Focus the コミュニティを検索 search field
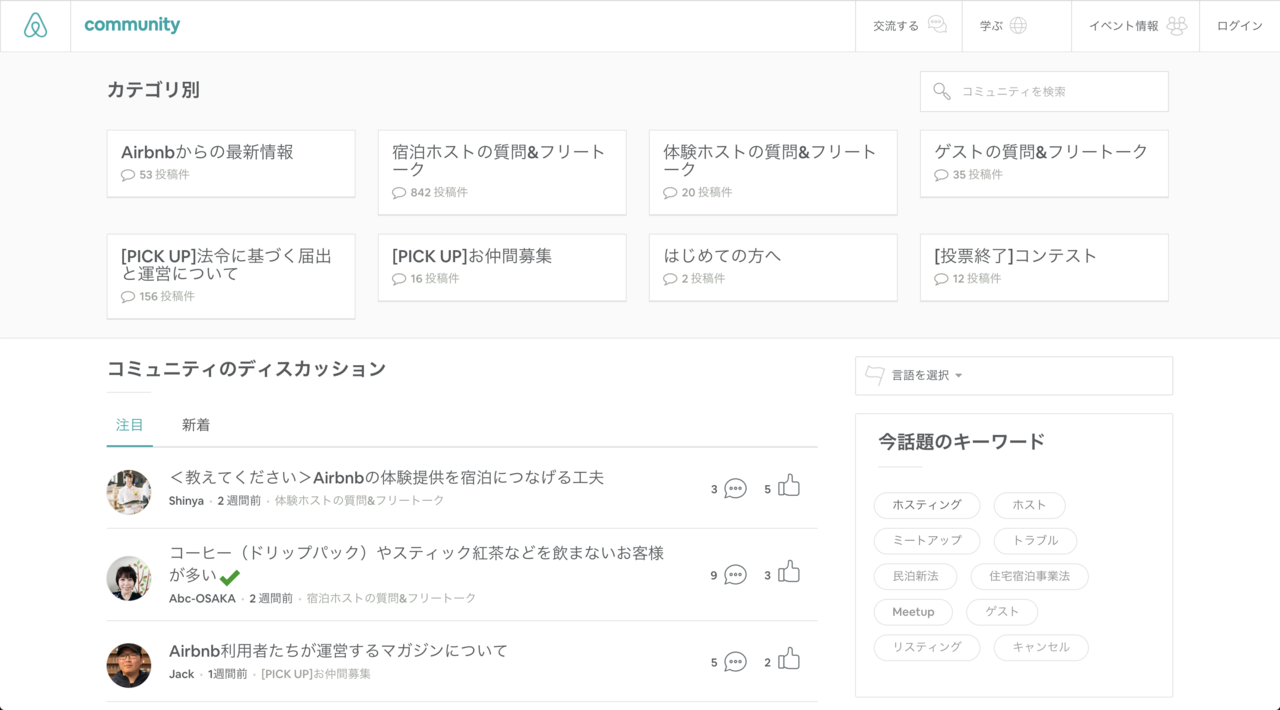 point(1044,91)
